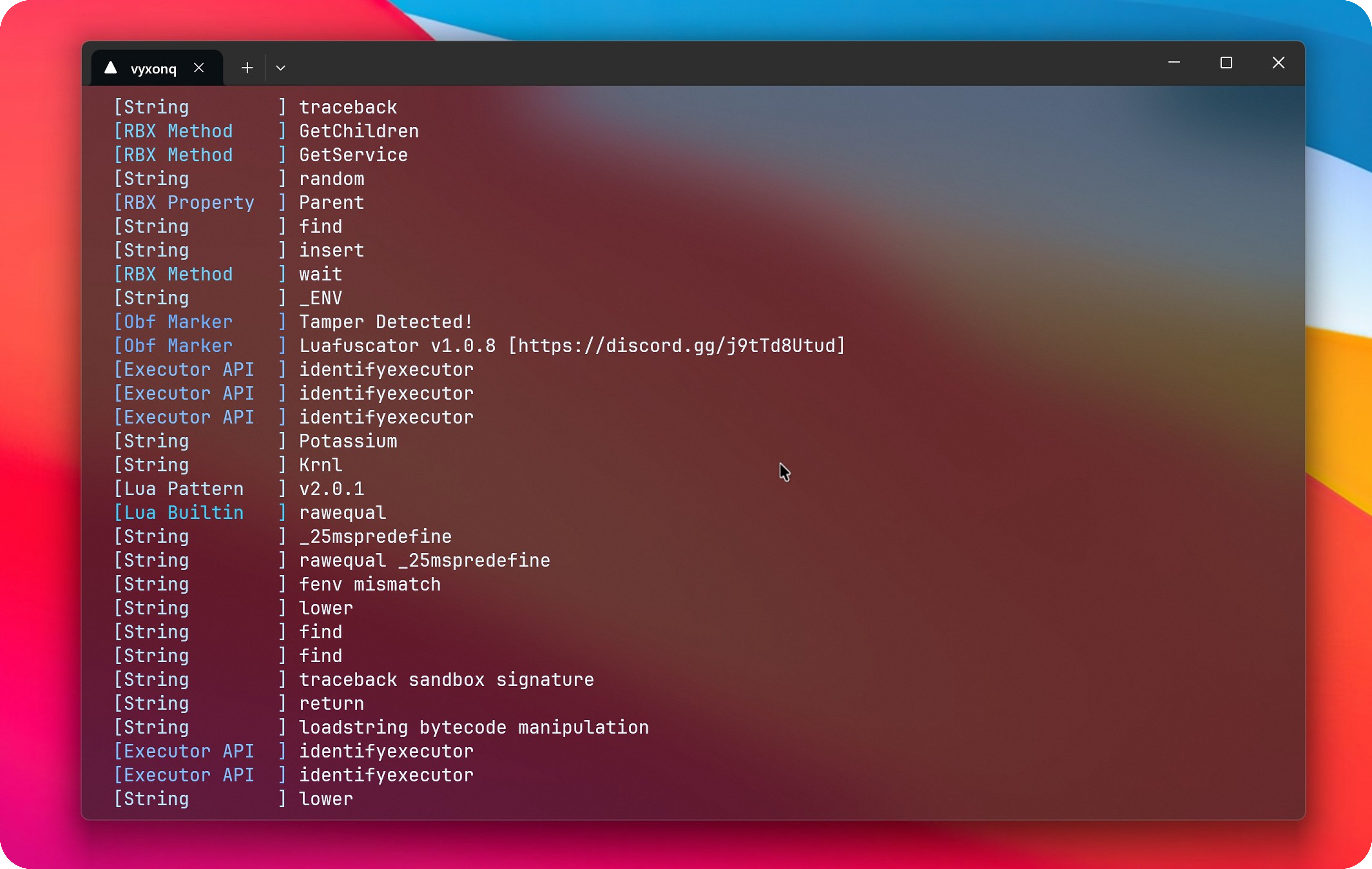Click the first identifyexecutor Executor API entry

386,370
